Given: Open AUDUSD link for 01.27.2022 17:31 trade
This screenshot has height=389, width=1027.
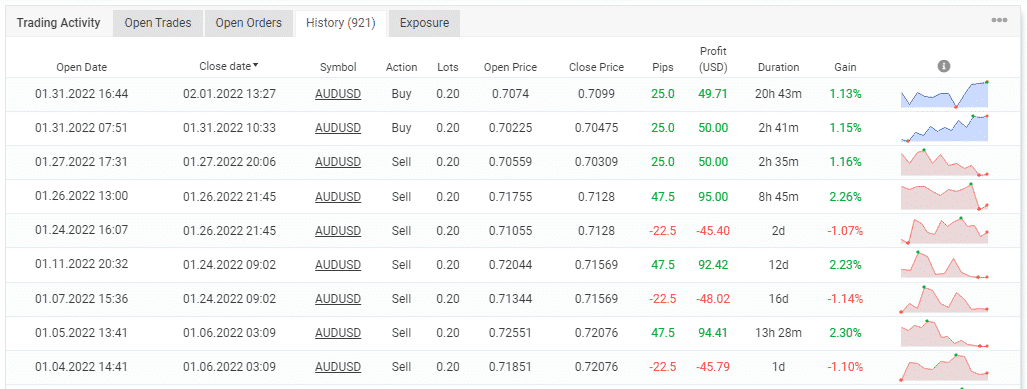Looking at the screenshot, I should pyautogui.click(x=338, y=162).
